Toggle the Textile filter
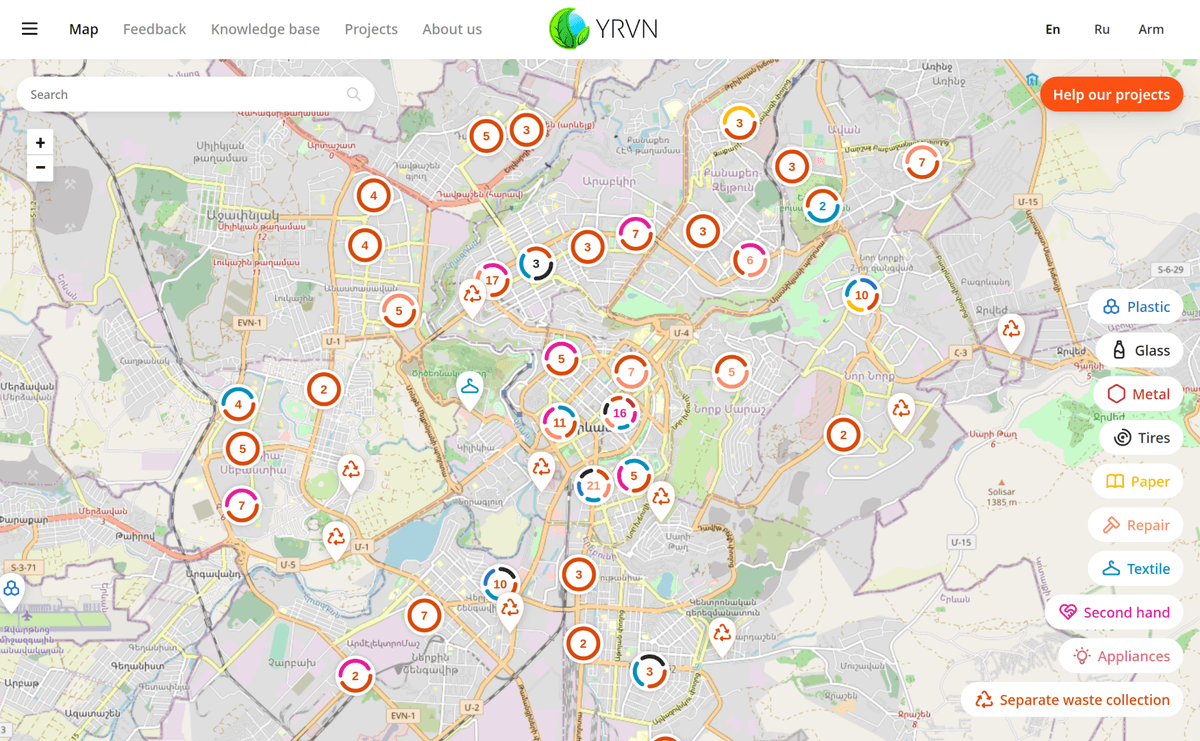Viewport: 1200px width, 741px height. (1136, 569)
